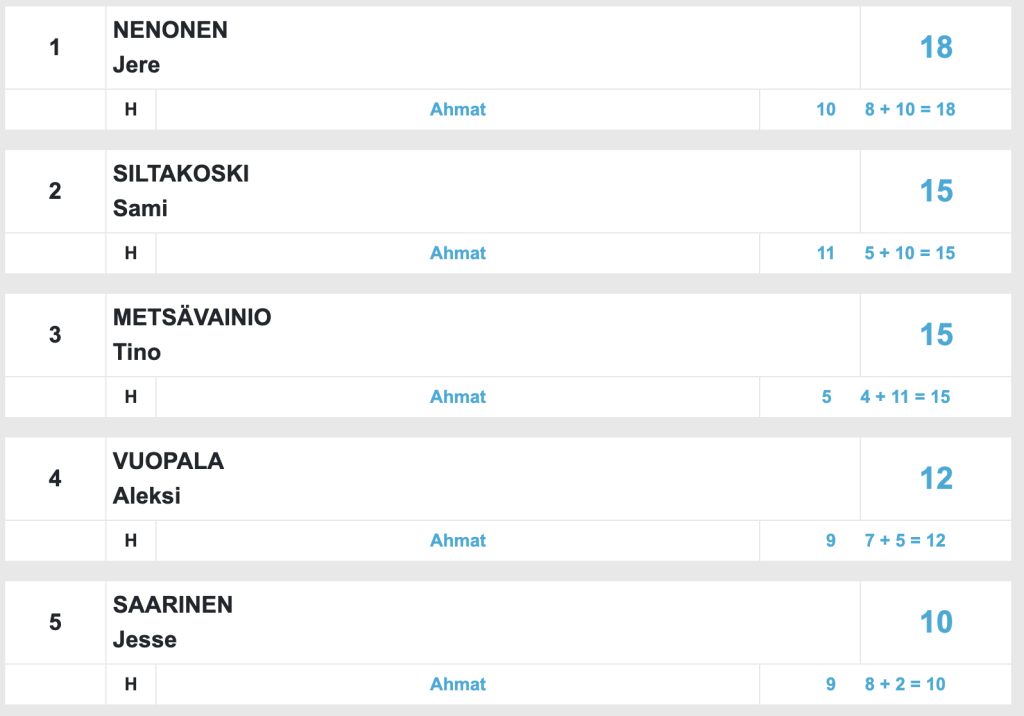
Task: Open Ahmat link under Vuopala Aleksi
Action: pyautogui.click(x=457, y=541)
